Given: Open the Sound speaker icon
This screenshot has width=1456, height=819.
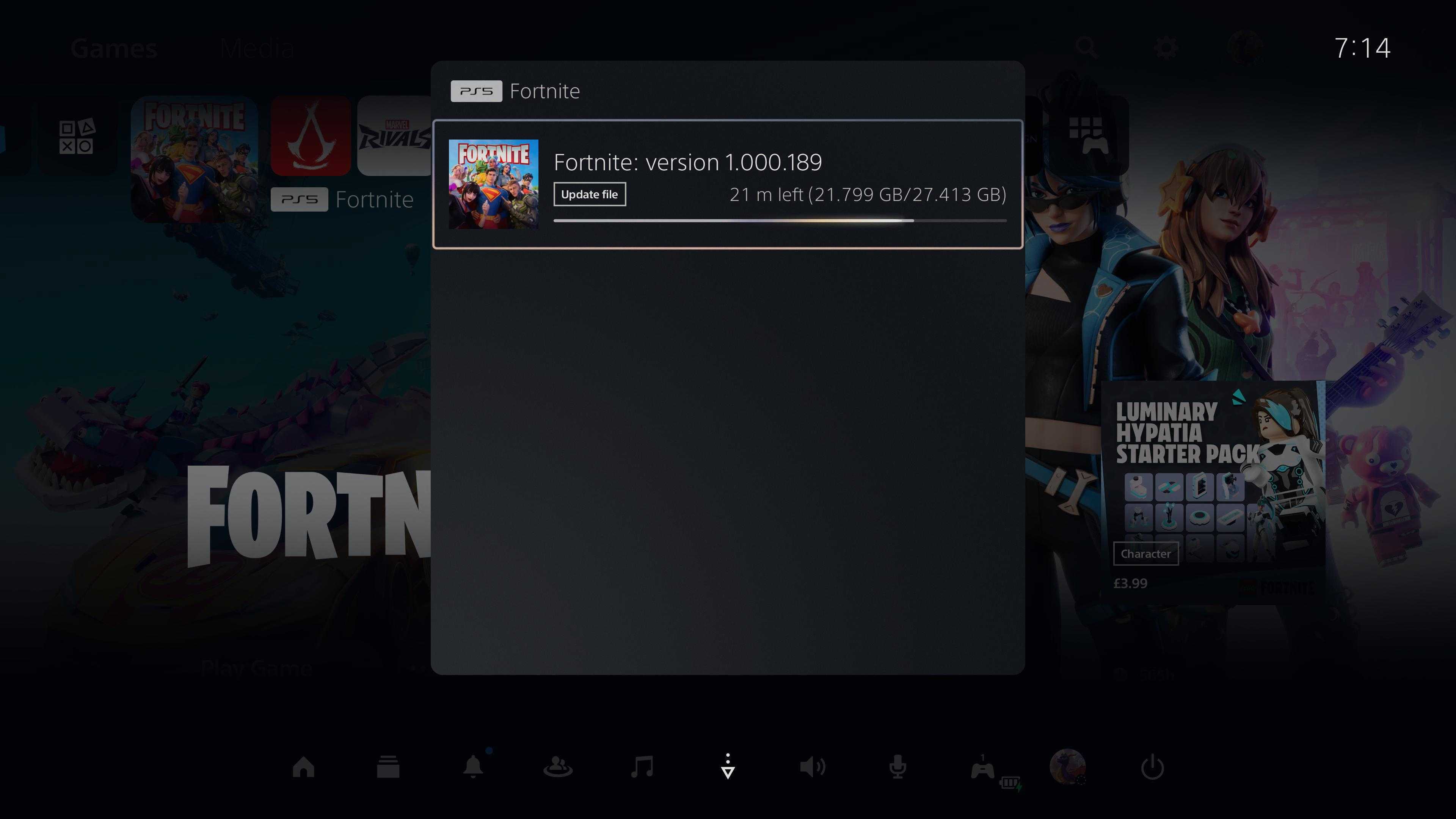Looking at the screenshot, I should coord(813,767).
